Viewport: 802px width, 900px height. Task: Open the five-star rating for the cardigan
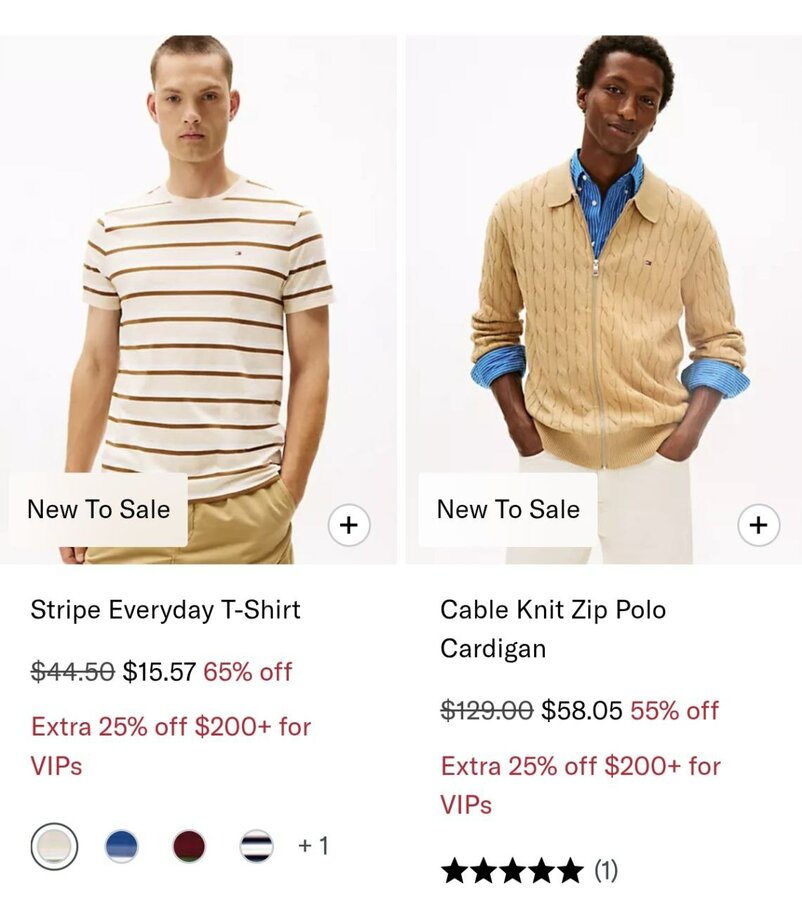pos(511,871)
